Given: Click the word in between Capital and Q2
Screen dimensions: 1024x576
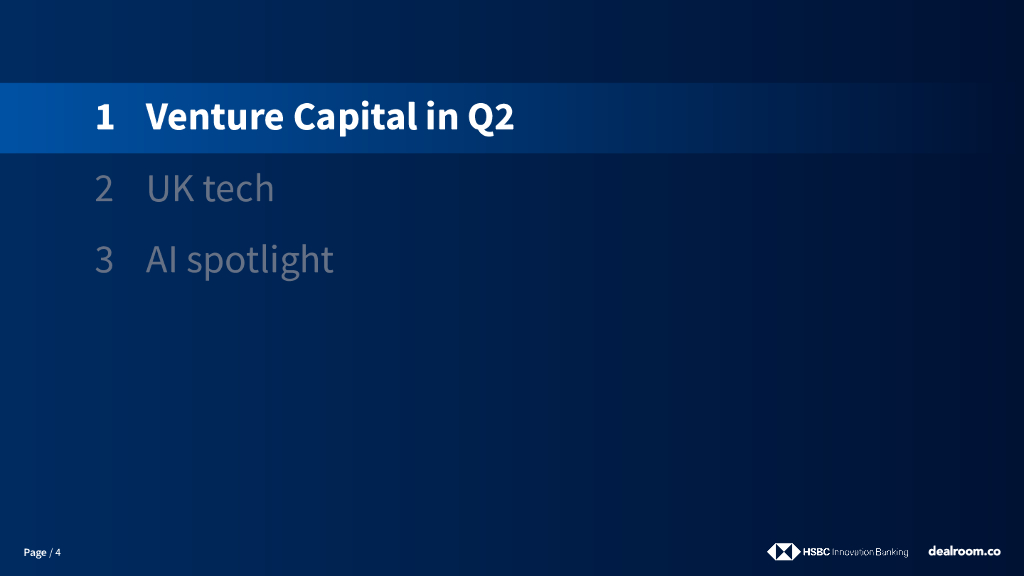Looking at the screenshot, I should (439, 118).
